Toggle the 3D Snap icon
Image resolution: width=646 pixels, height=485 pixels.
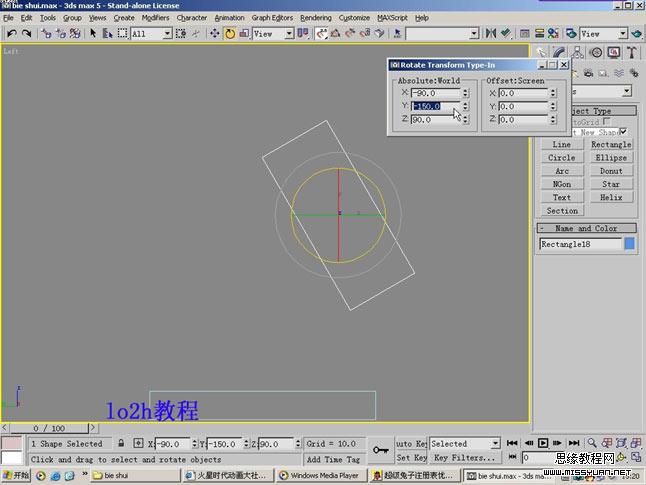[x=321, y=33]
